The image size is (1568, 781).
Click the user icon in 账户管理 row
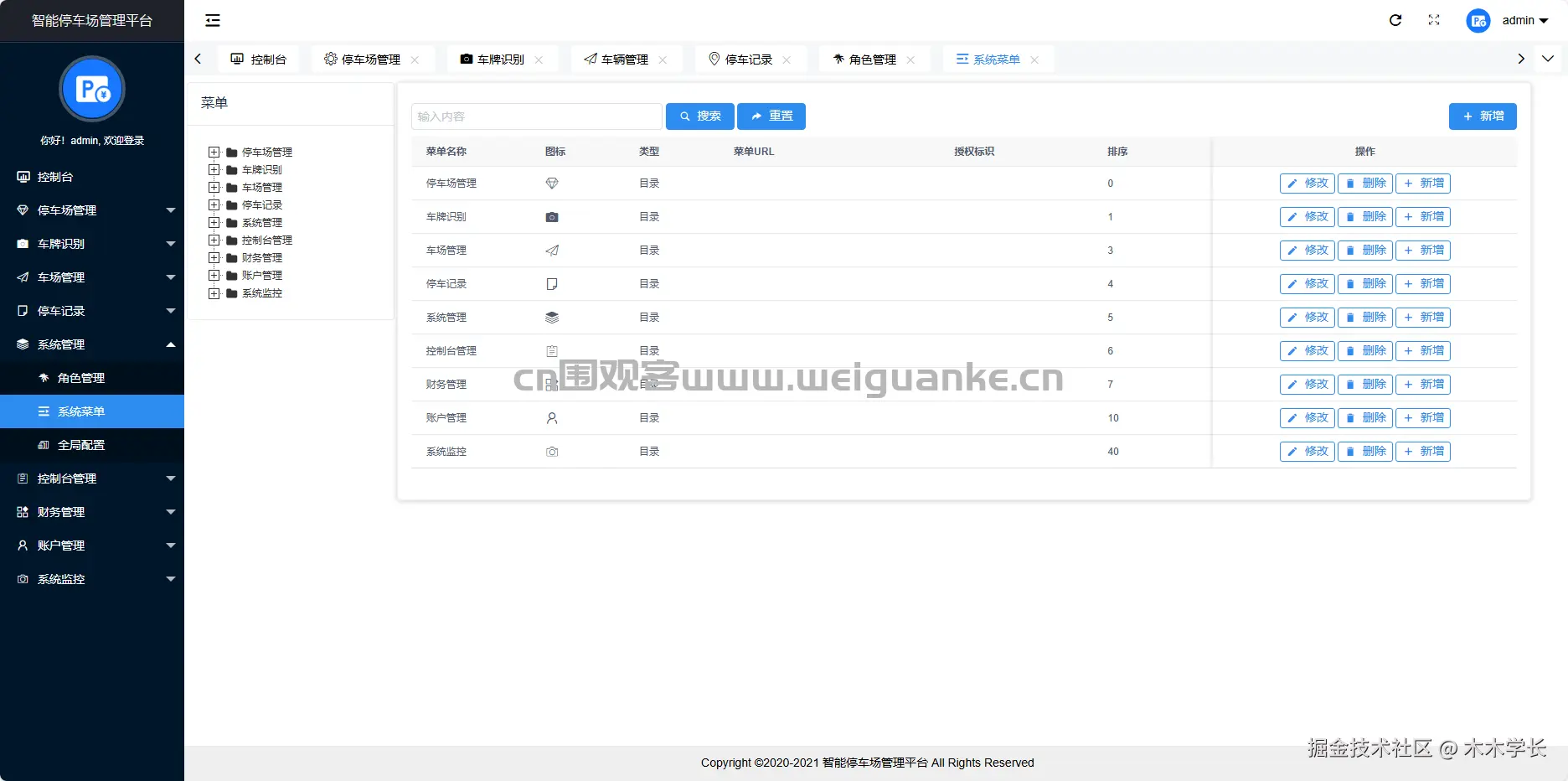pyautogui.click(x=552, y=418)
